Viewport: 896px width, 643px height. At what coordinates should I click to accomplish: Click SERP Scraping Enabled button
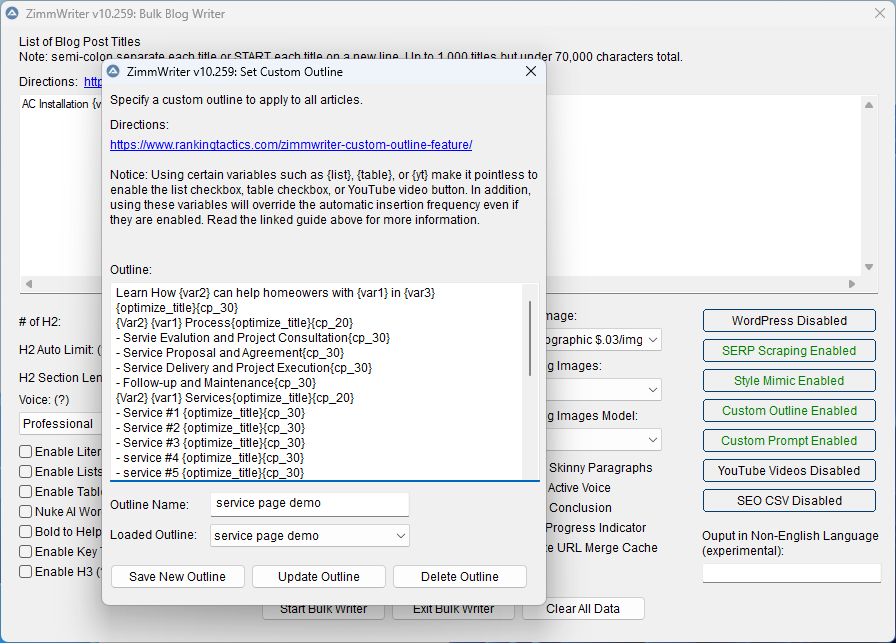pos(789,350)
